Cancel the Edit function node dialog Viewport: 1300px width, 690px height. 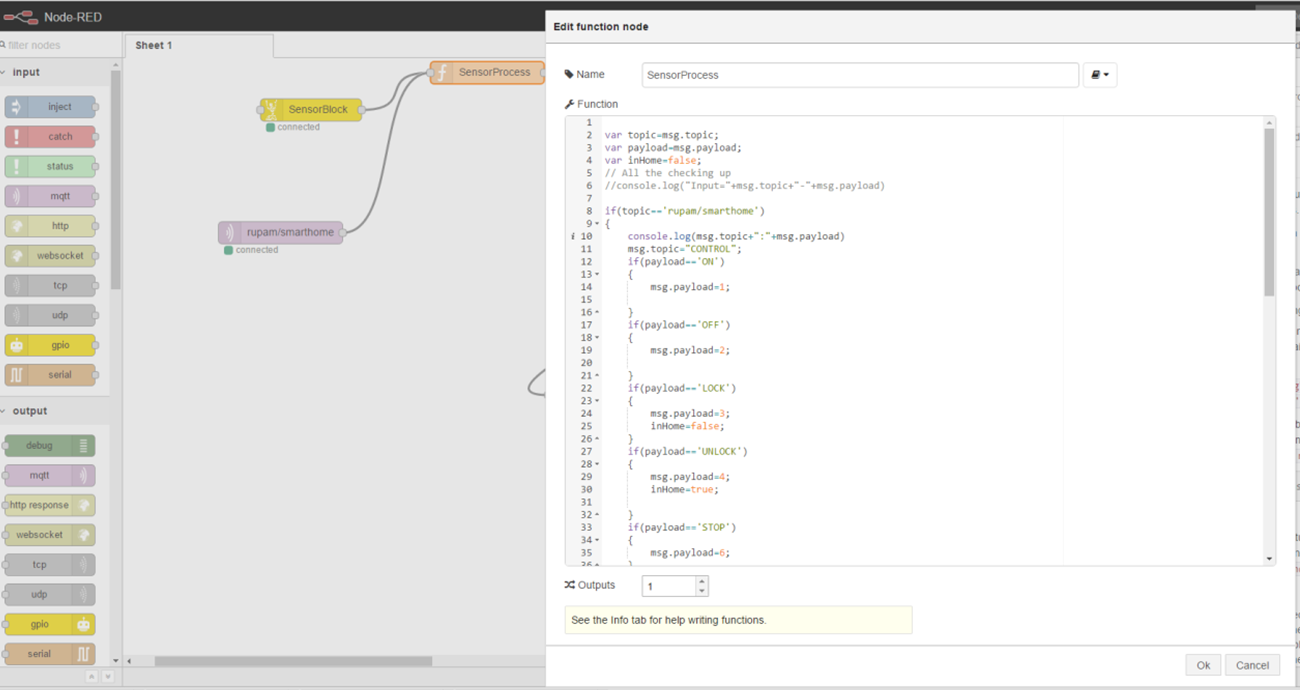click(1252, 665)
